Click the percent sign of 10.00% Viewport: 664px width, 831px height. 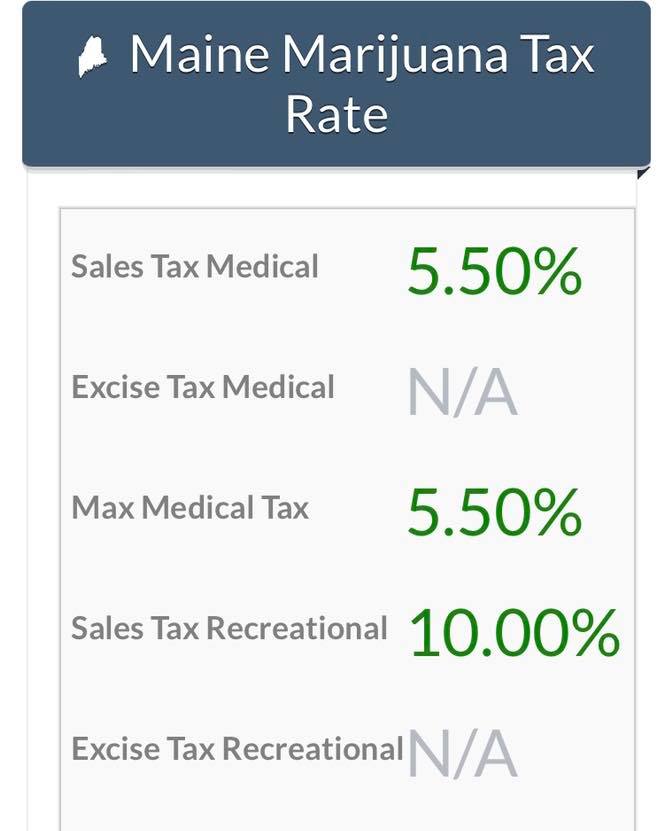596,633
